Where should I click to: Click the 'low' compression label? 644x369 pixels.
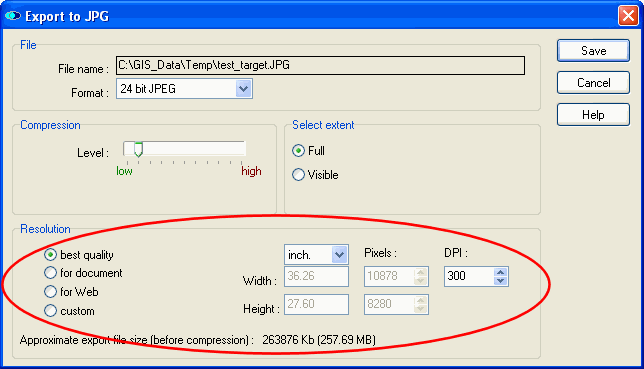pyautogui.click(x=124, y=171)
